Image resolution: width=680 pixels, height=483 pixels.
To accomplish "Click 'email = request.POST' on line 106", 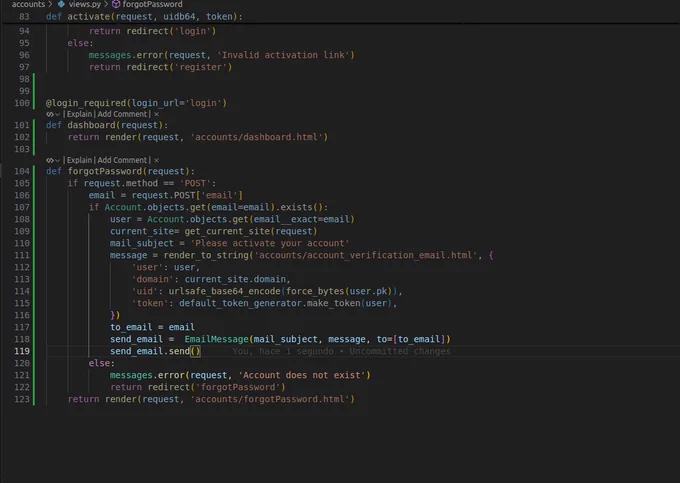I will [x=142, y=196].
